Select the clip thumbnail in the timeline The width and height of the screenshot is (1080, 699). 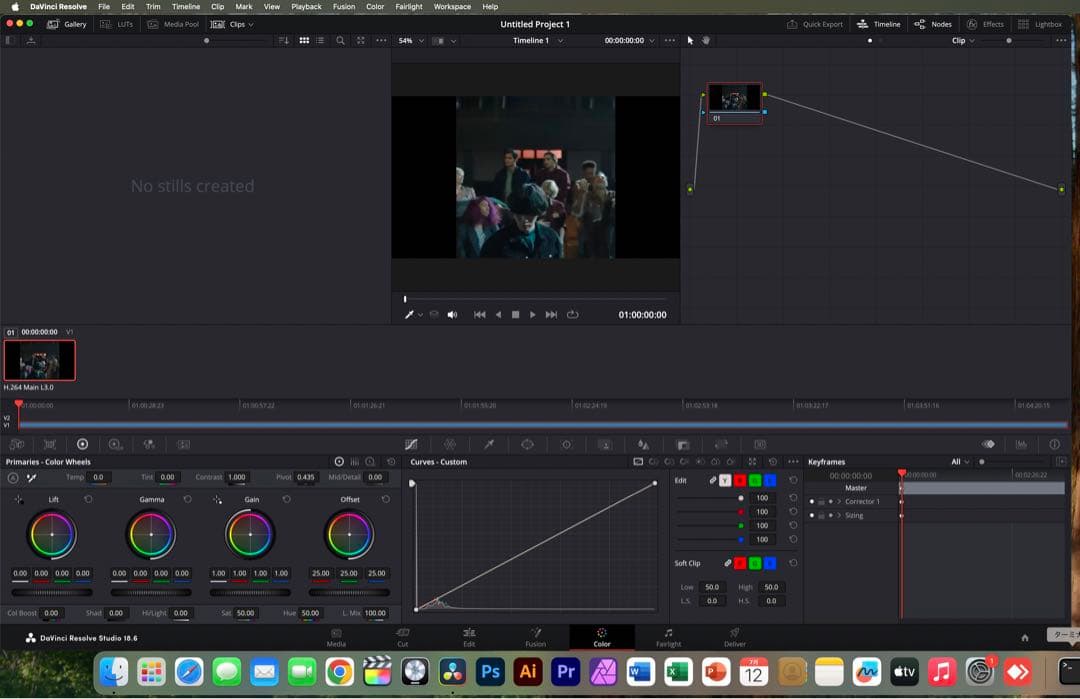(40, 360)
